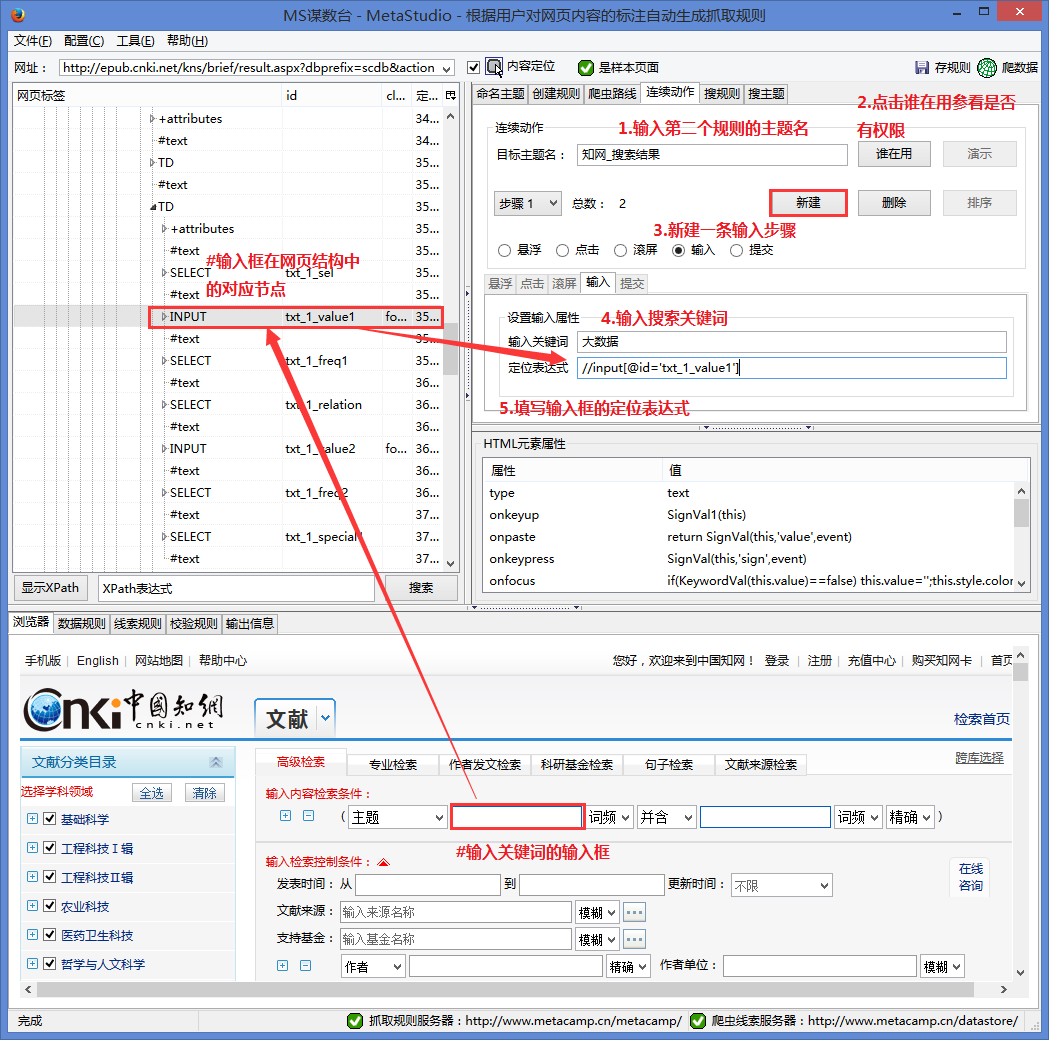Open the 文件(F) menu
1049x1040 pixels.
[x=33, y=41]
